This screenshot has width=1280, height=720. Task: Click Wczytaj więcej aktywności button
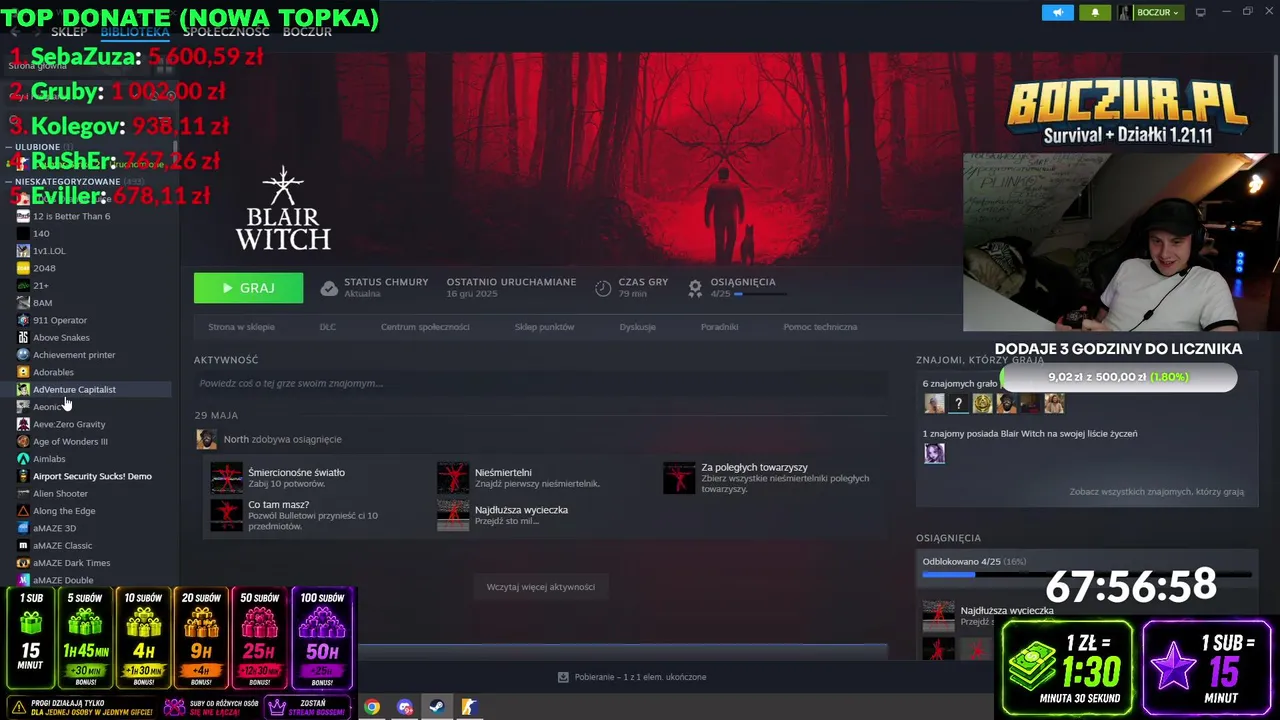541,587
